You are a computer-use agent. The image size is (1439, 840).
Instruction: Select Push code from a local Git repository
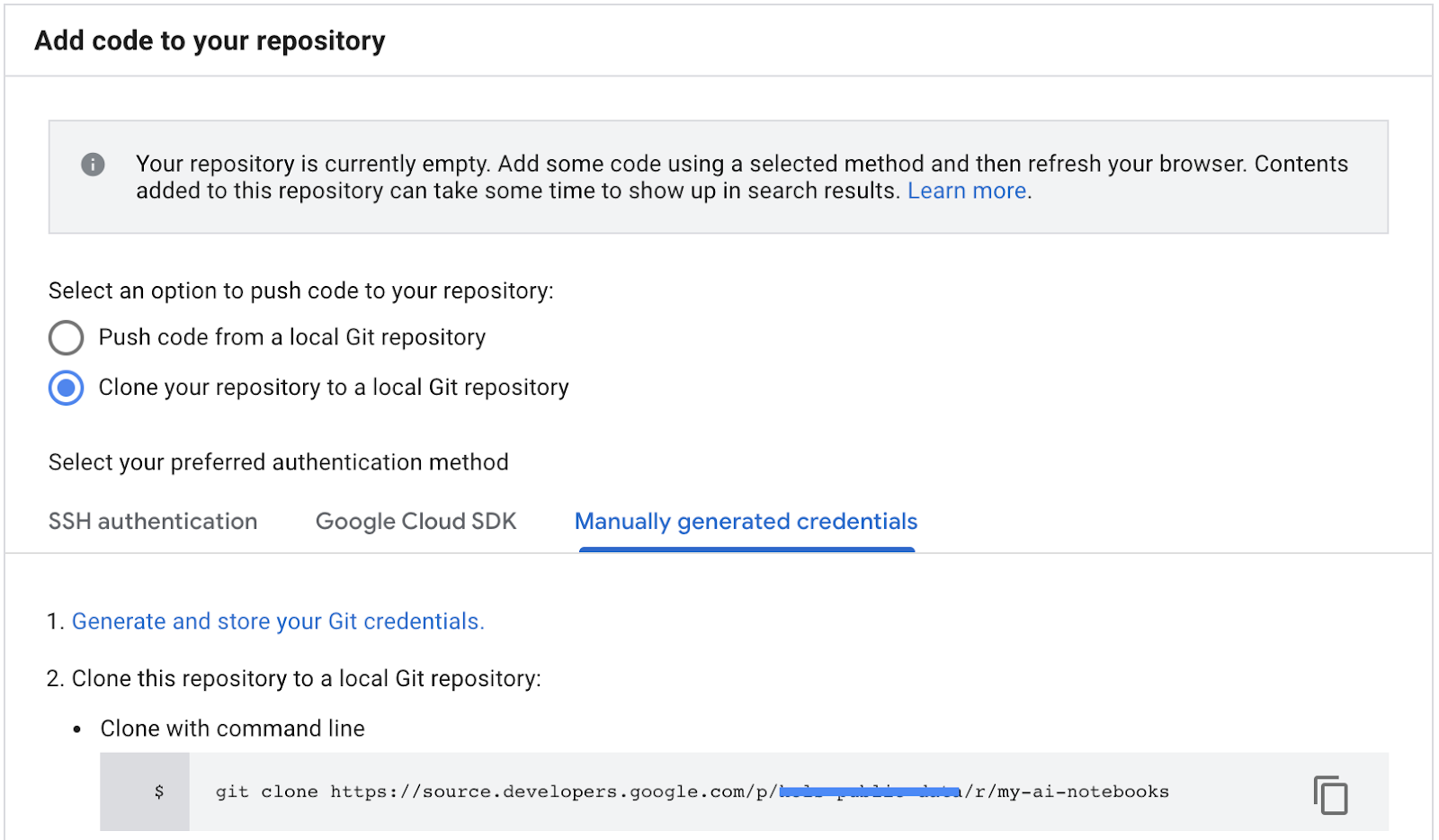(66, 338)
